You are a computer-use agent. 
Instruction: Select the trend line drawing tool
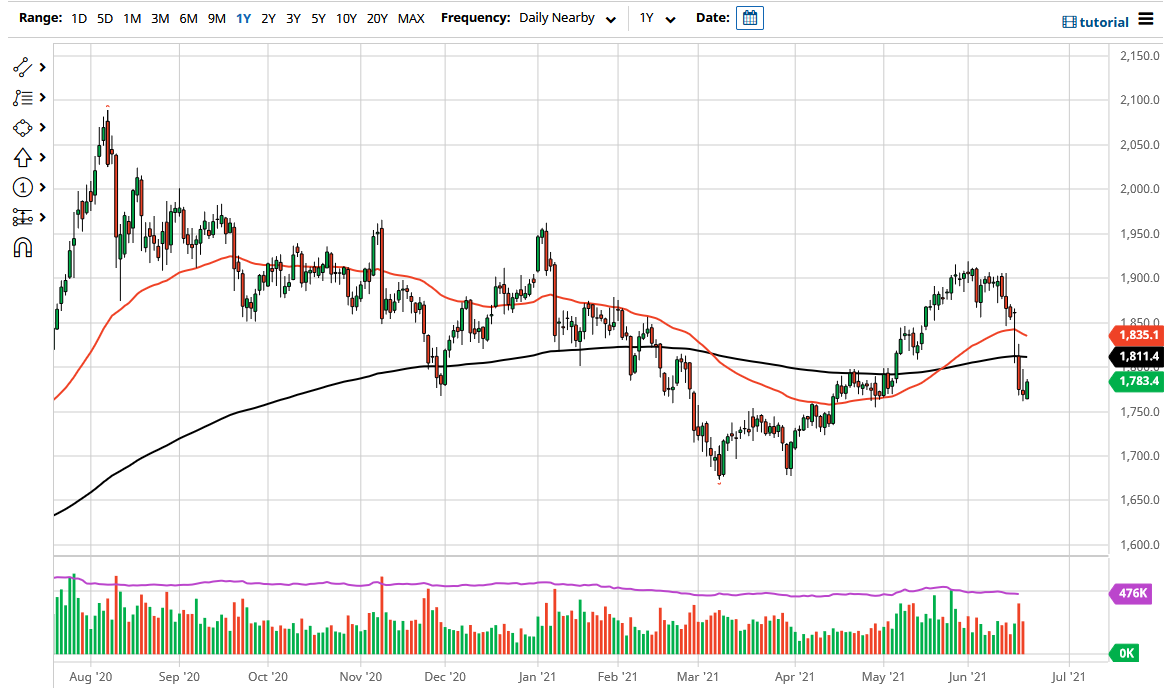click(22, 67)
